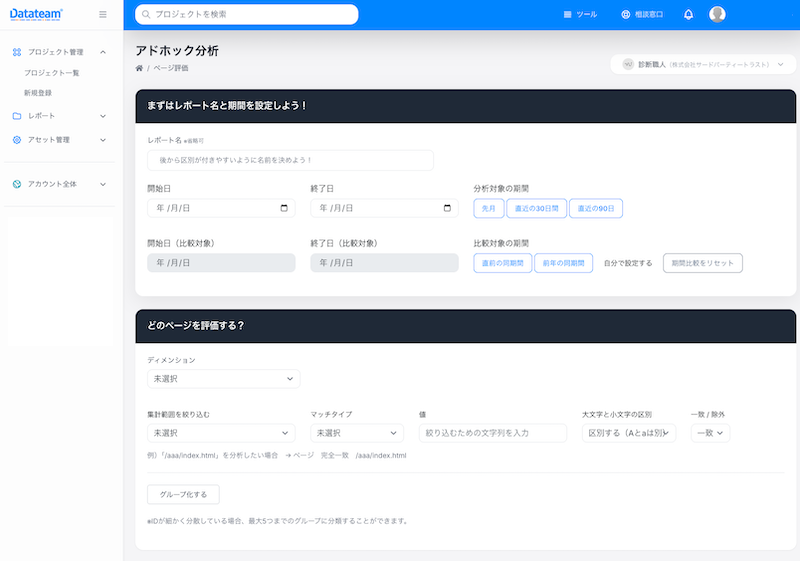
Task: Click the 相談窓口 lifebuoy icon
Action: pyautogui.click(x=626, y=14)
